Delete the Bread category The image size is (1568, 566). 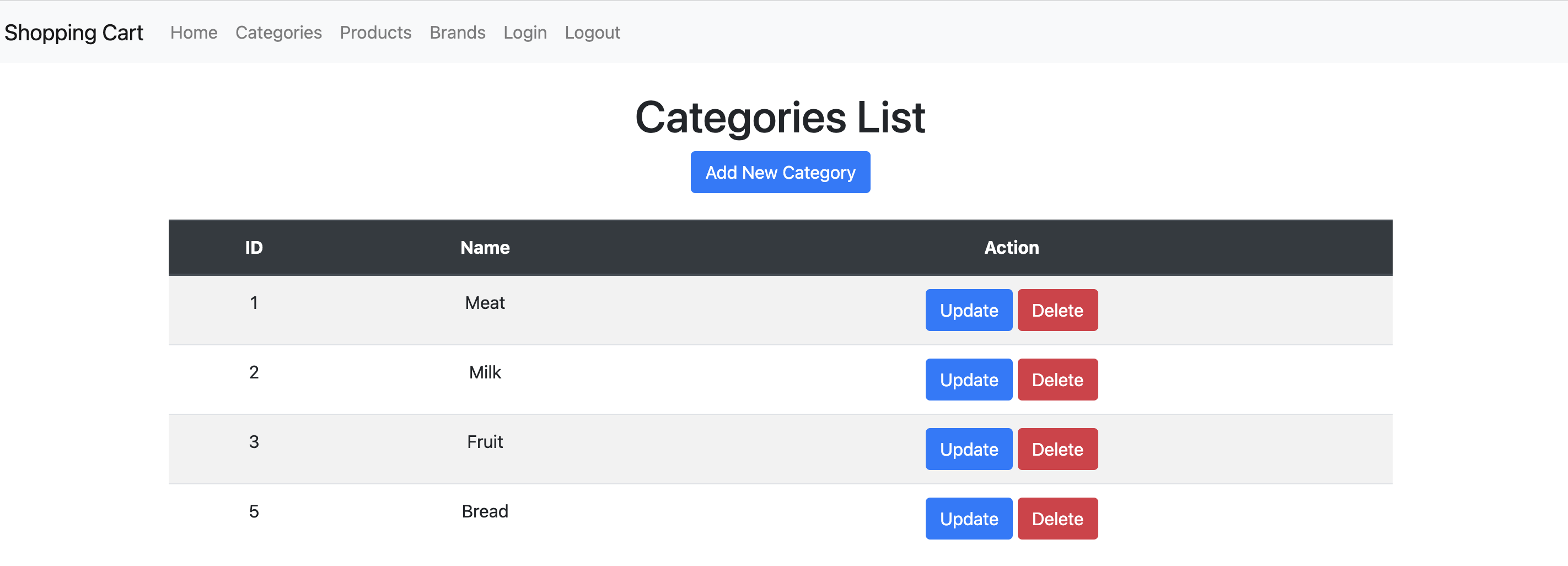coord(1057,519)
